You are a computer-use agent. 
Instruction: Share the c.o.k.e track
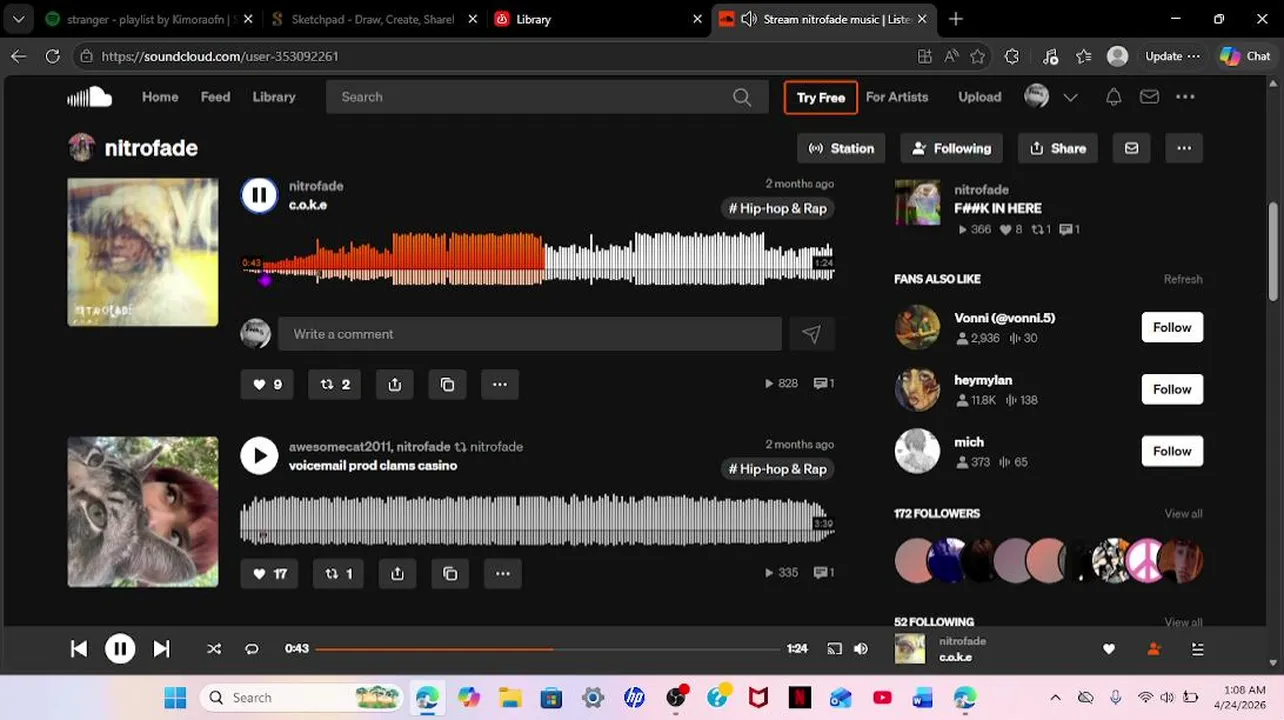395,384
